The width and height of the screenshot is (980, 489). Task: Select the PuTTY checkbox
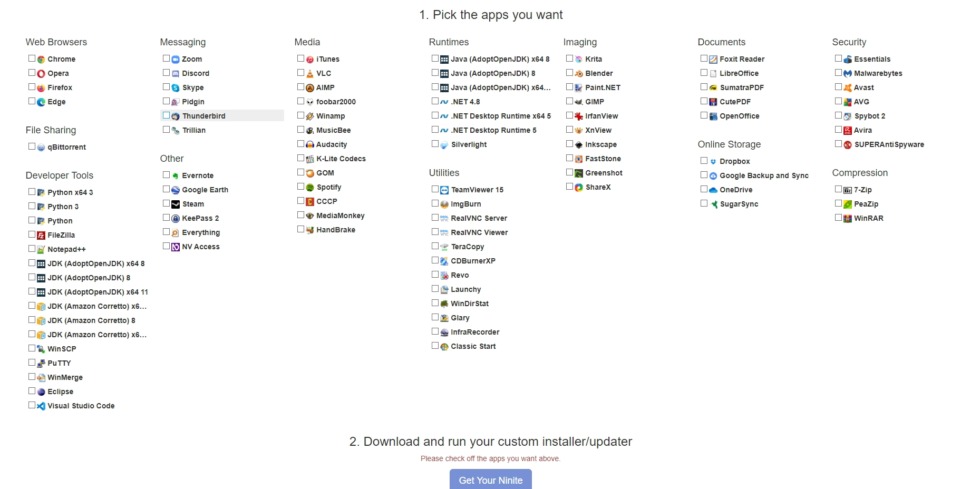coord(31,363)
